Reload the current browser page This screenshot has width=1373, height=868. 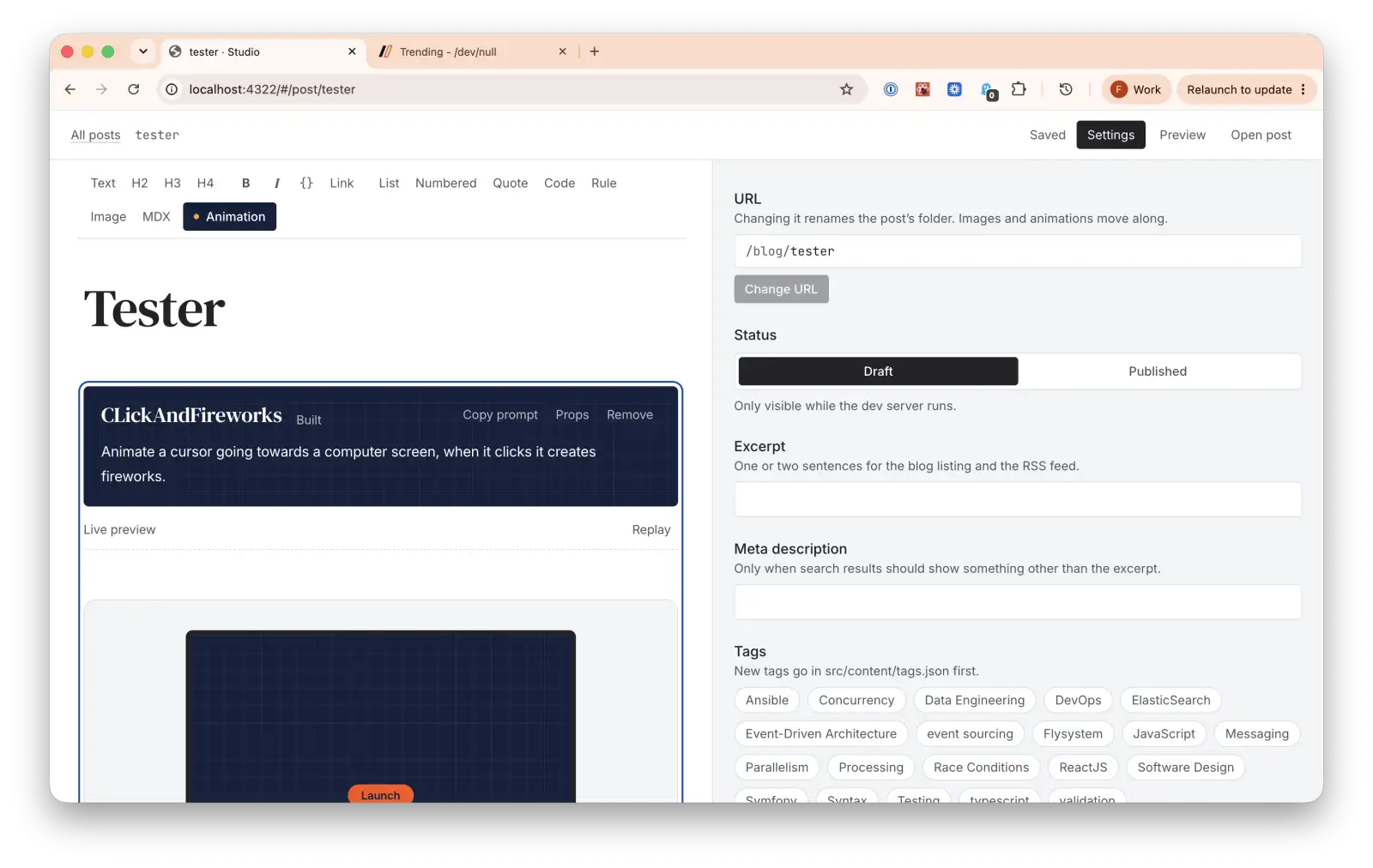point(134,89)
